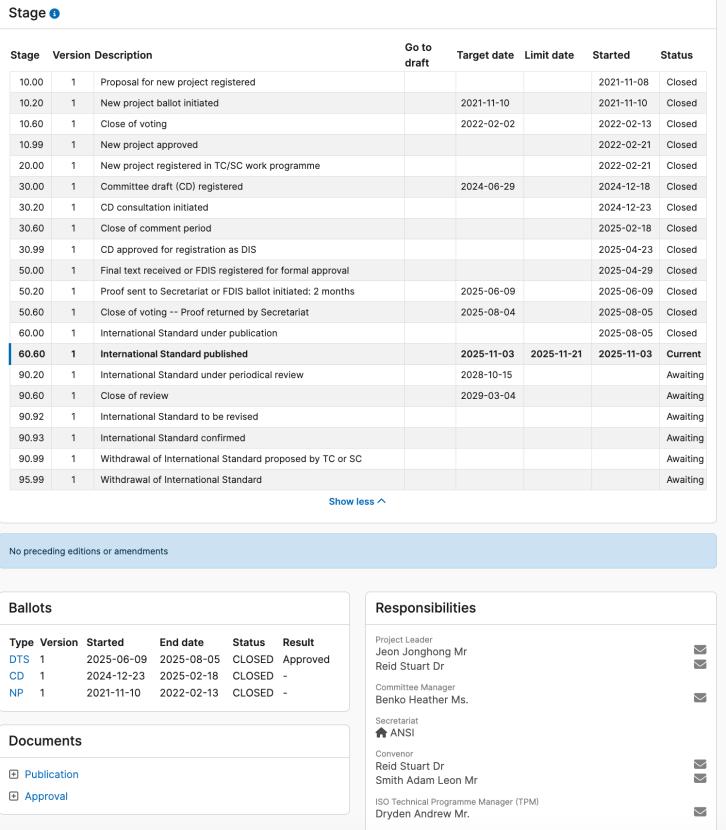Click the Target date column header
This screenshot has height=830, width=726.
click(x=486, y=55)
